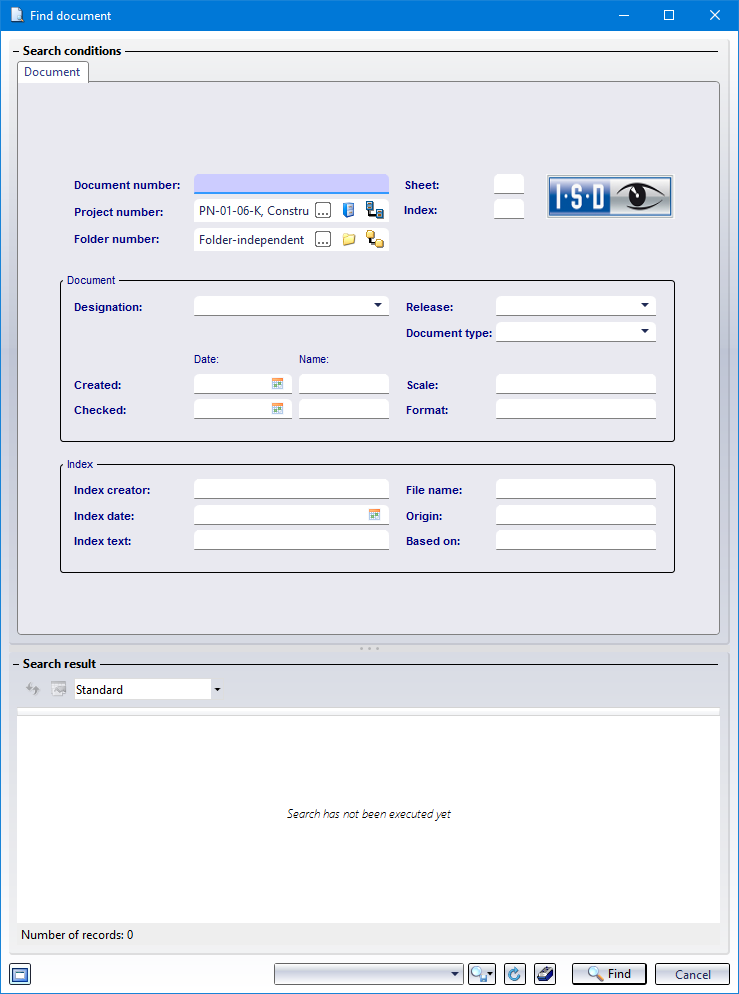Viewport: 739px width, 994px height.
Task: Collapse the Search result section
Action: click(x=16, y=664)
